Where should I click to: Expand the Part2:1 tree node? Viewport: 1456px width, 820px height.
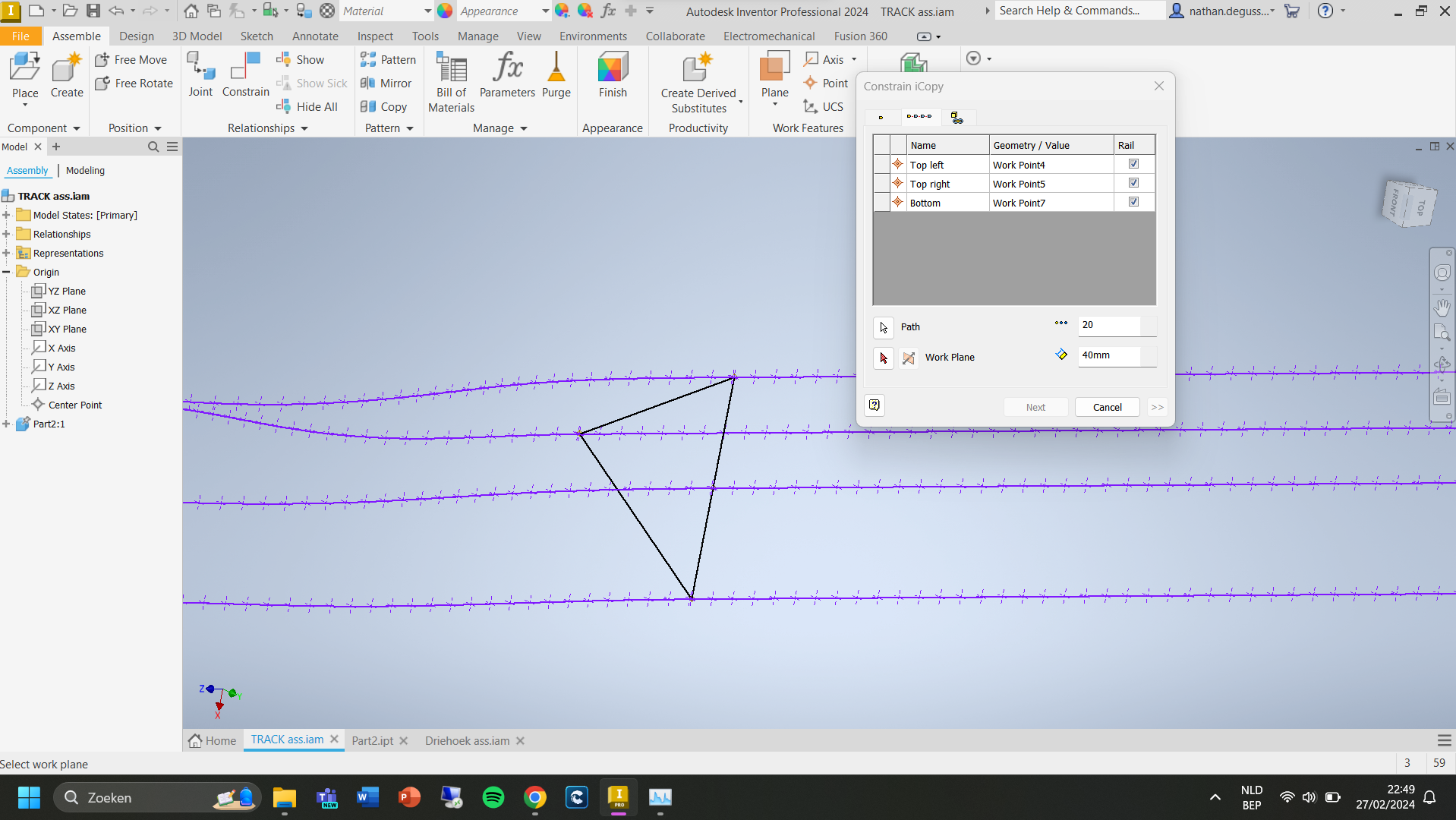8,424
